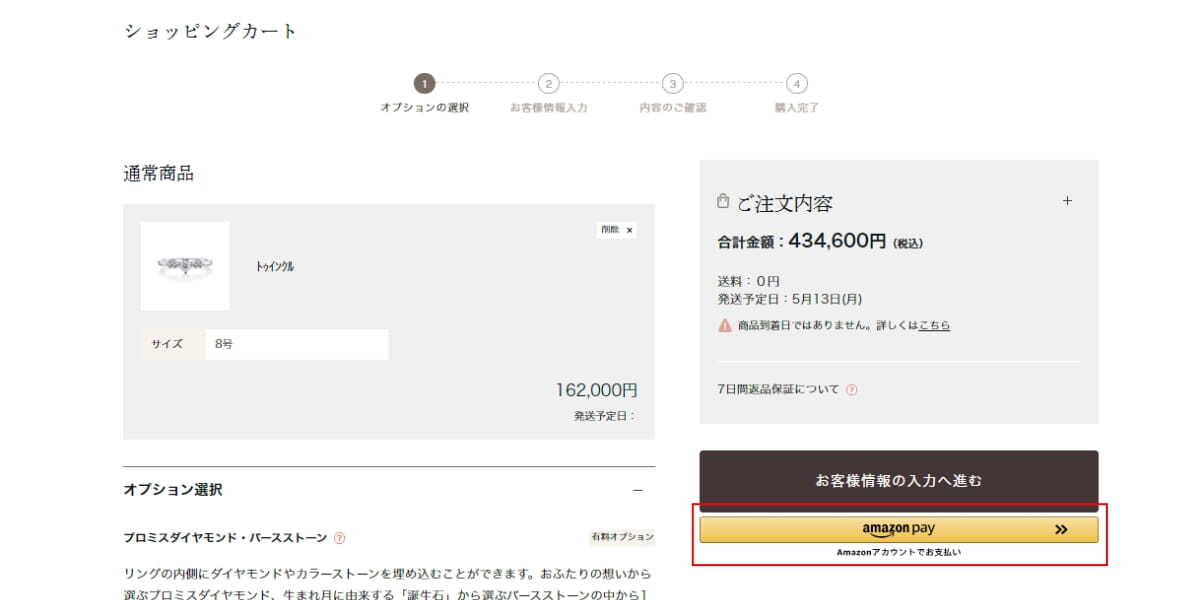The image size is (1200, 600).
Task: Go to the お客様情報入力 step label
Action: (548, 108)
